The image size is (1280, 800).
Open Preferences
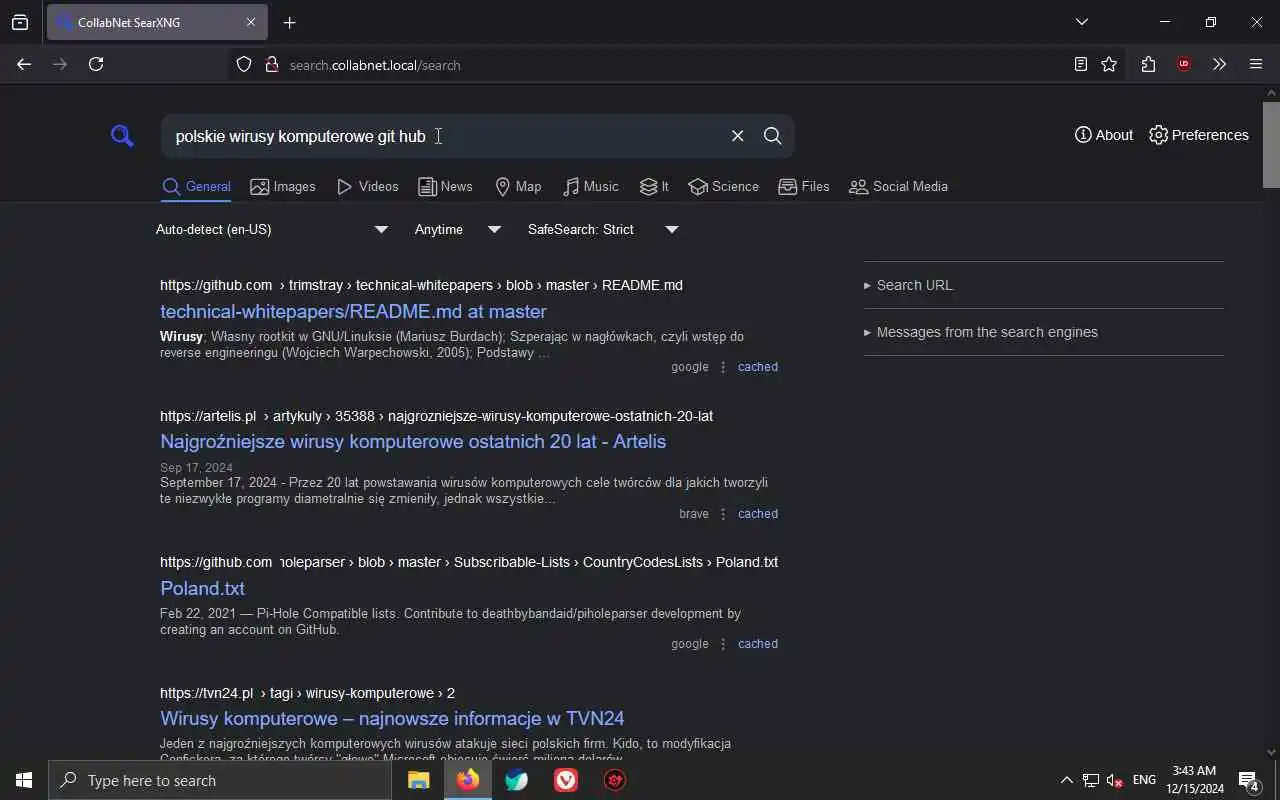coord(1199,135)
